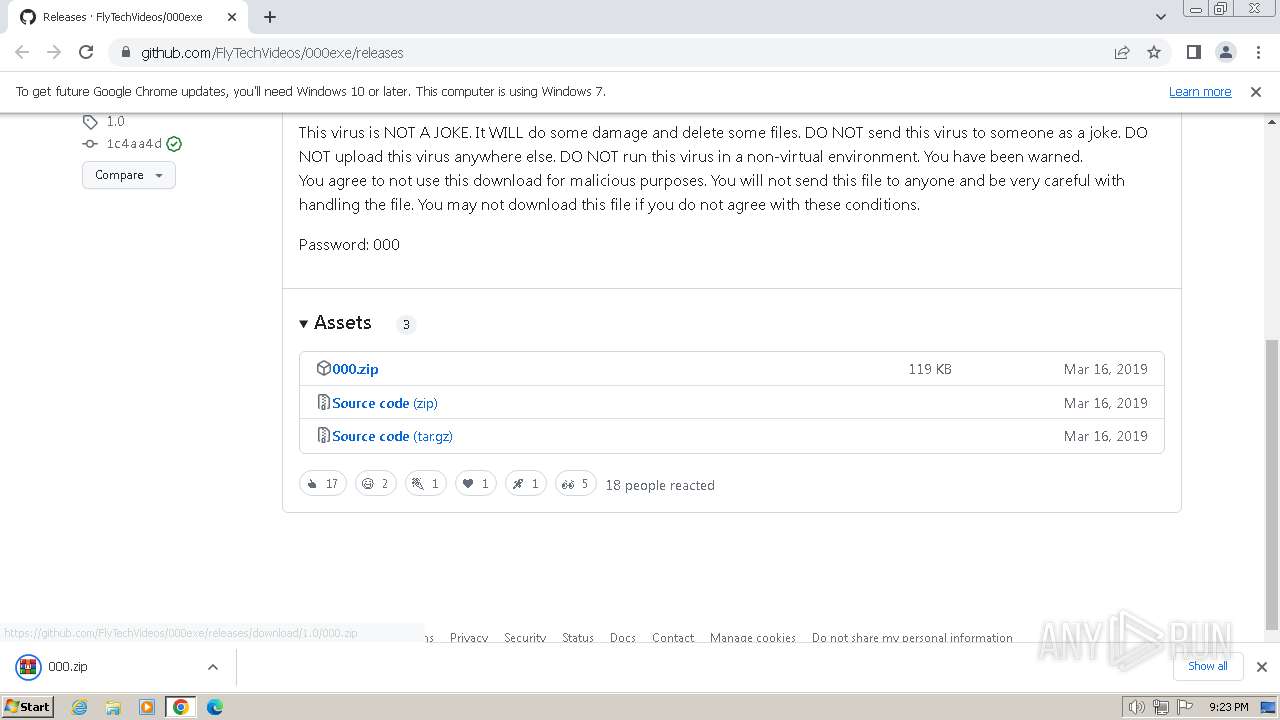Viewport: 1280px width, 720px height.
Task: Show all downloads
Action: tap(1208, 666)
